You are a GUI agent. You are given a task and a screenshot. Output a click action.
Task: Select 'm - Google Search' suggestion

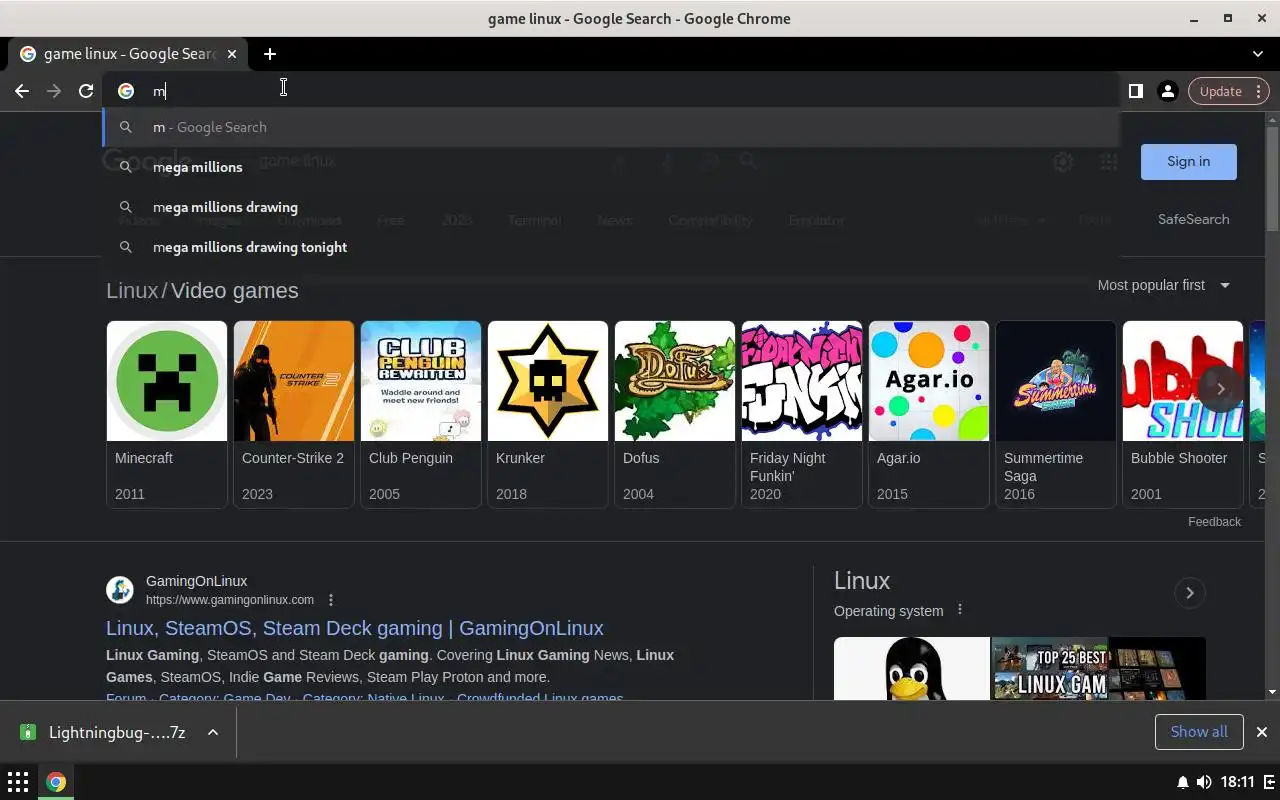coord(611,127)
